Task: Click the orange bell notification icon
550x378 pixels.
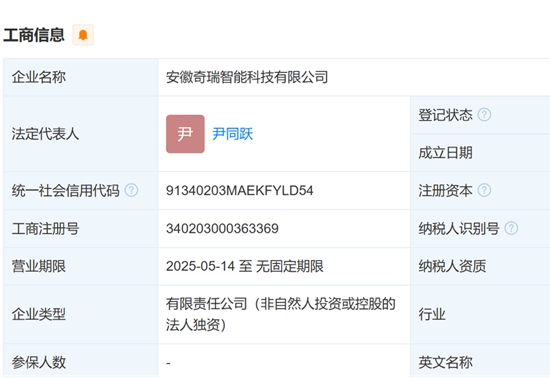Action: 83,35
